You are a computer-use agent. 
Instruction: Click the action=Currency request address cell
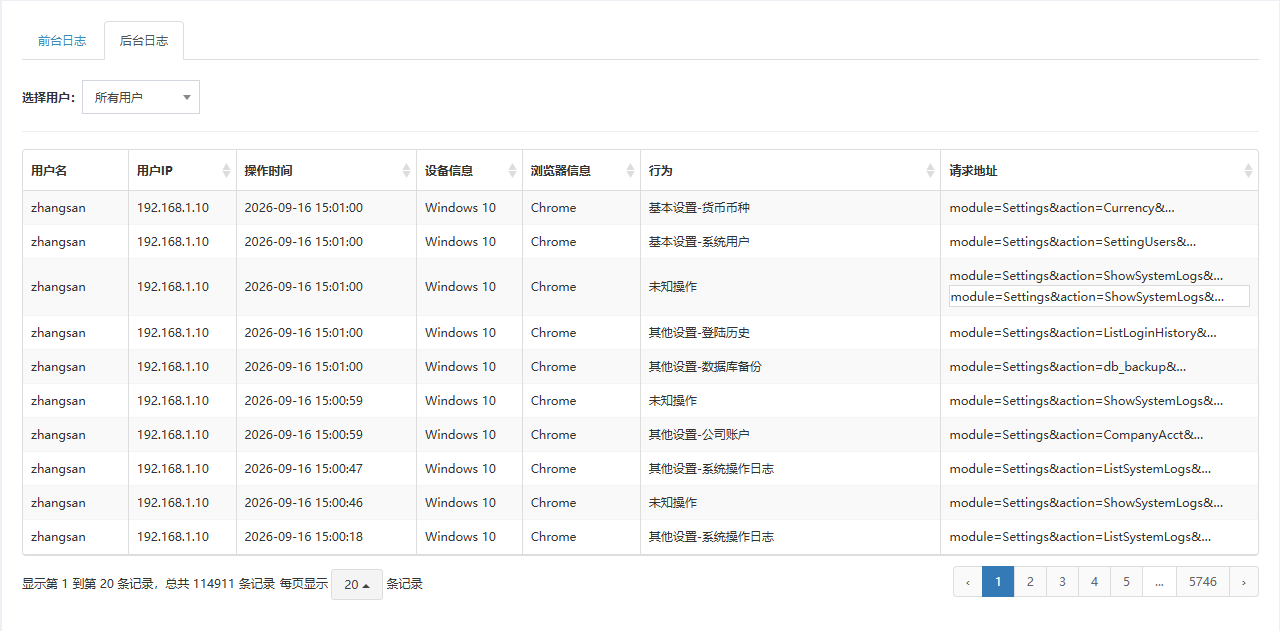click(x=1099, y=208)
